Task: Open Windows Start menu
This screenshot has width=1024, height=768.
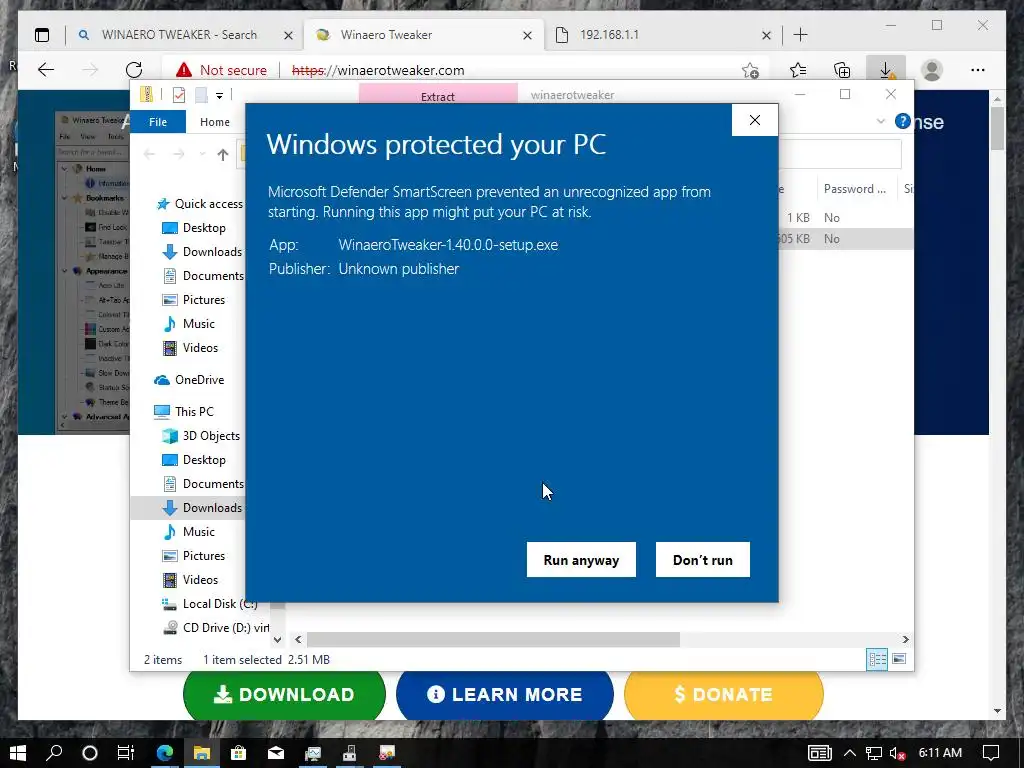Action: pos(18,753)
